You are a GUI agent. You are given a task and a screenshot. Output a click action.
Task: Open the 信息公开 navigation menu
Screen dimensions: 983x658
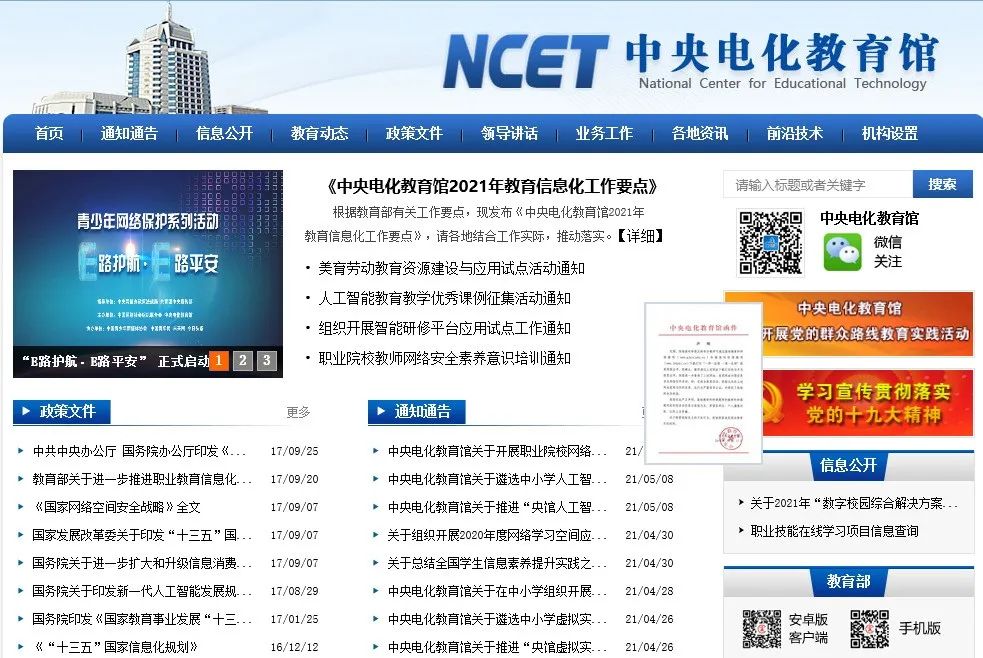(224, 133)
